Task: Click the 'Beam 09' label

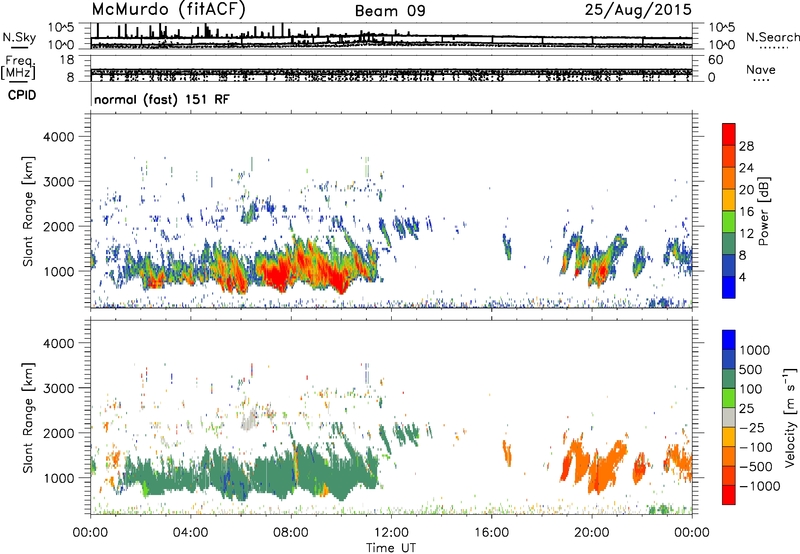Action: pos(390,11)
